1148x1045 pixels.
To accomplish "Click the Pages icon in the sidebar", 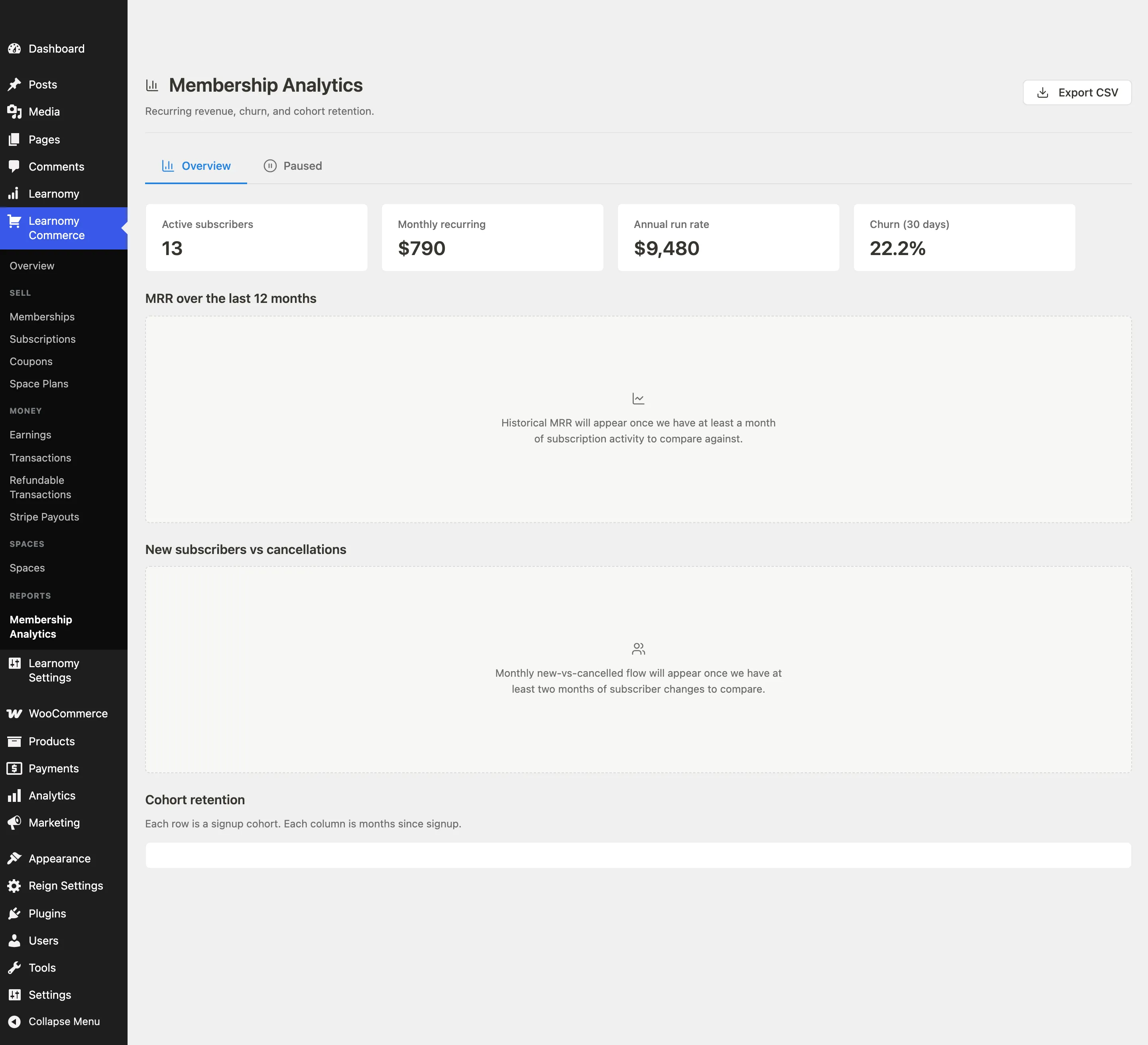I will point(14,139).
